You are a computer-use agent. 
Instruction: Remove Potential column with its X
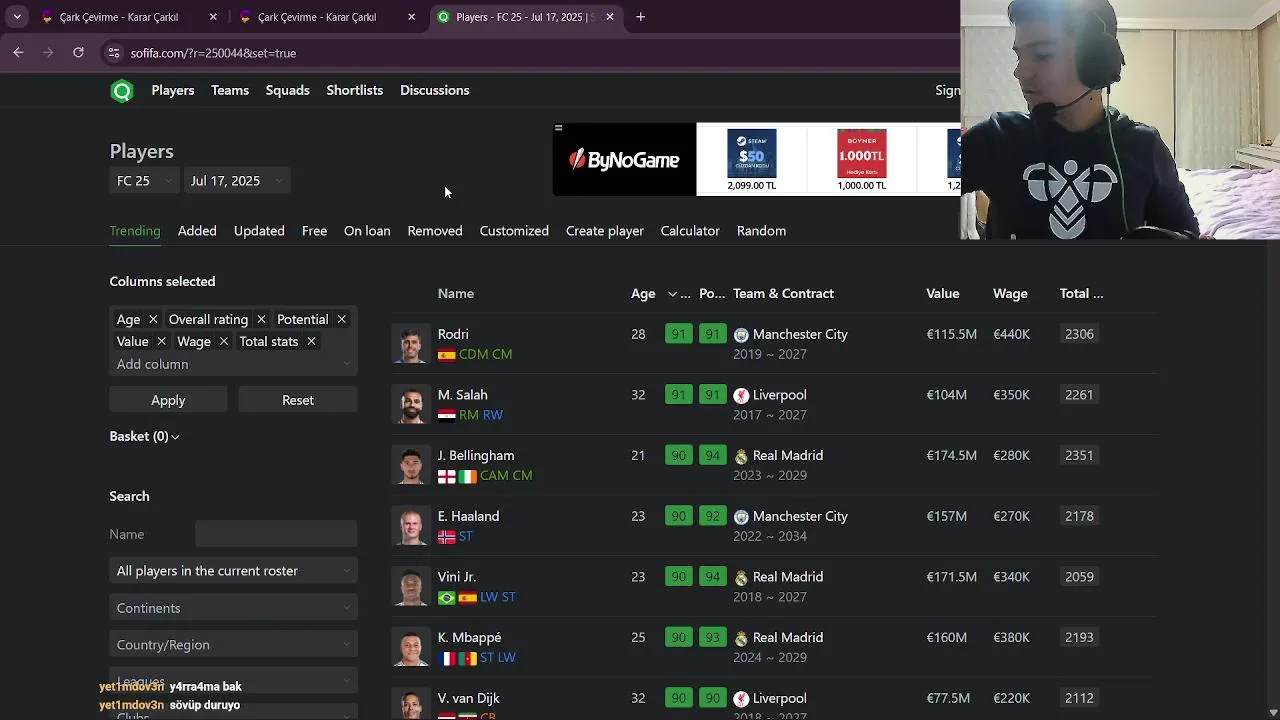(x=341, y=319)
